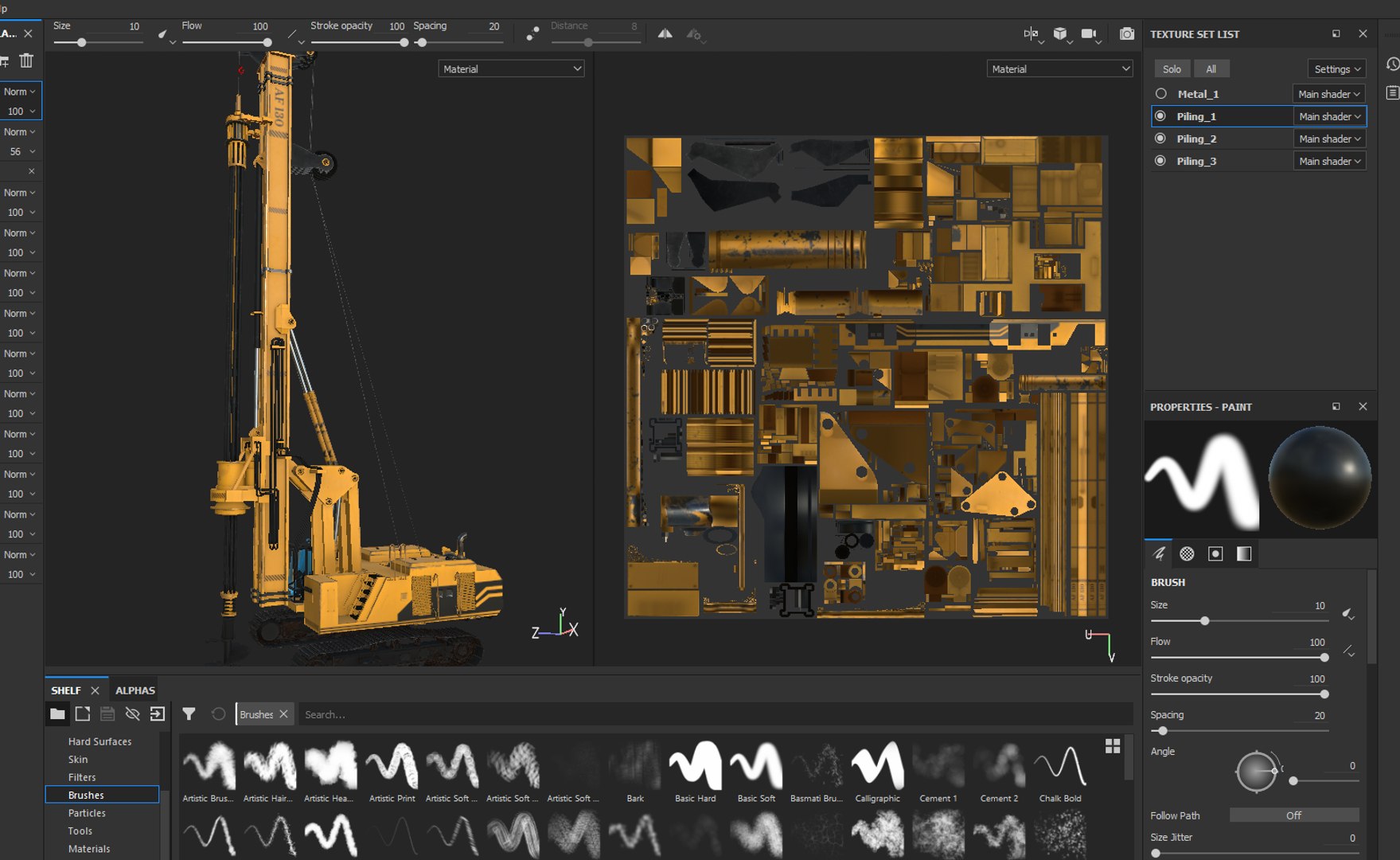This screenshot has height=860, width=1400.
Task: Click the shelf Search field
Action: pyautogui.click(x=714, y=714)
